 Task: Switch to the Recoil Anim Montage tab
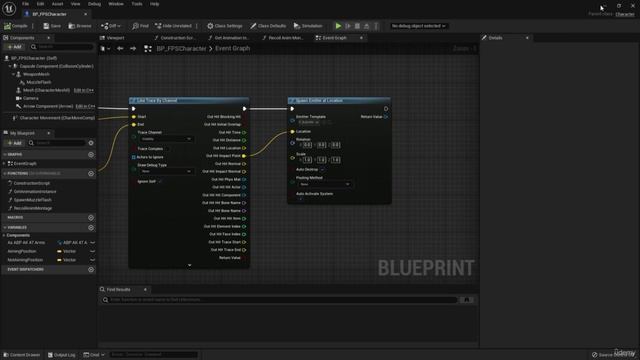[285, 38]
